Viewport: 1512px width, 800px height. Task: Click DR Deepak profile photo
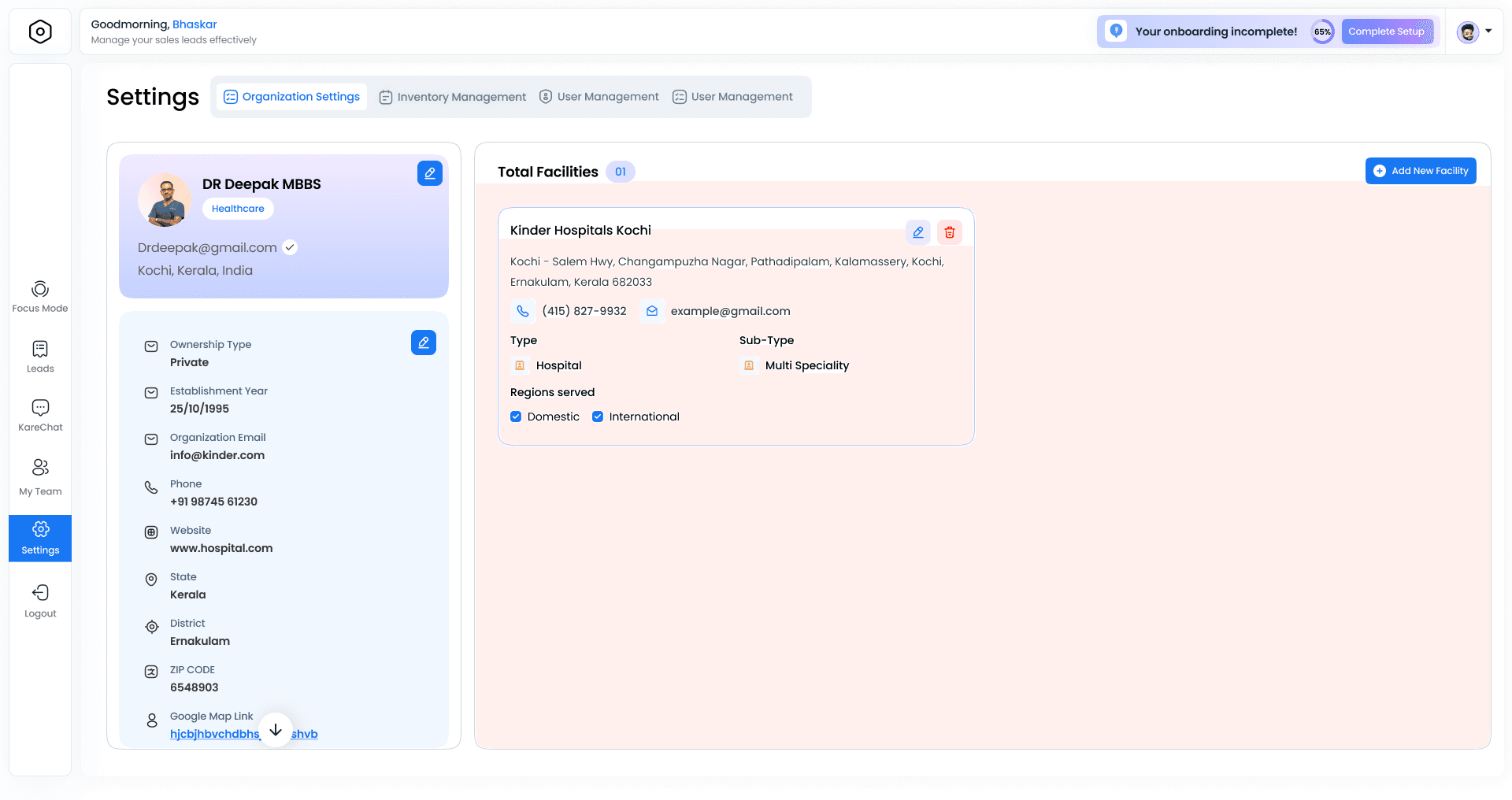click(165, 200)
